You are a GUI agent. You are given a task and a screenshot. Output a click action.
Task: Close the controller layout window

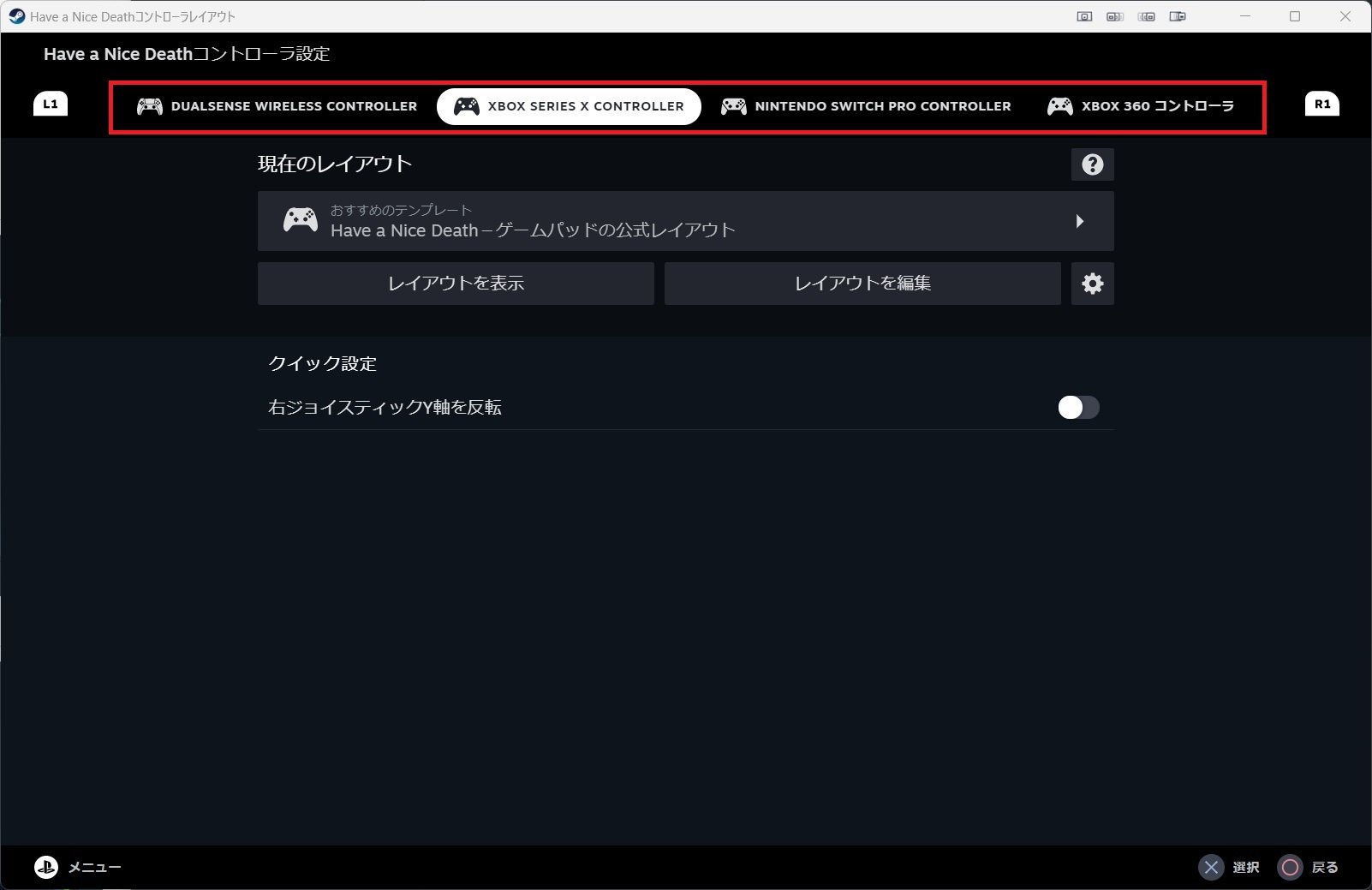1345,16
